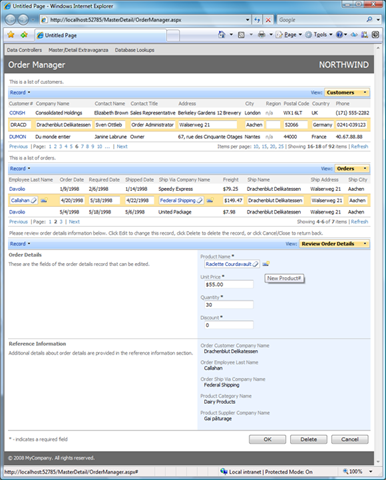Click the Help question mark icon

pos(339,34)
